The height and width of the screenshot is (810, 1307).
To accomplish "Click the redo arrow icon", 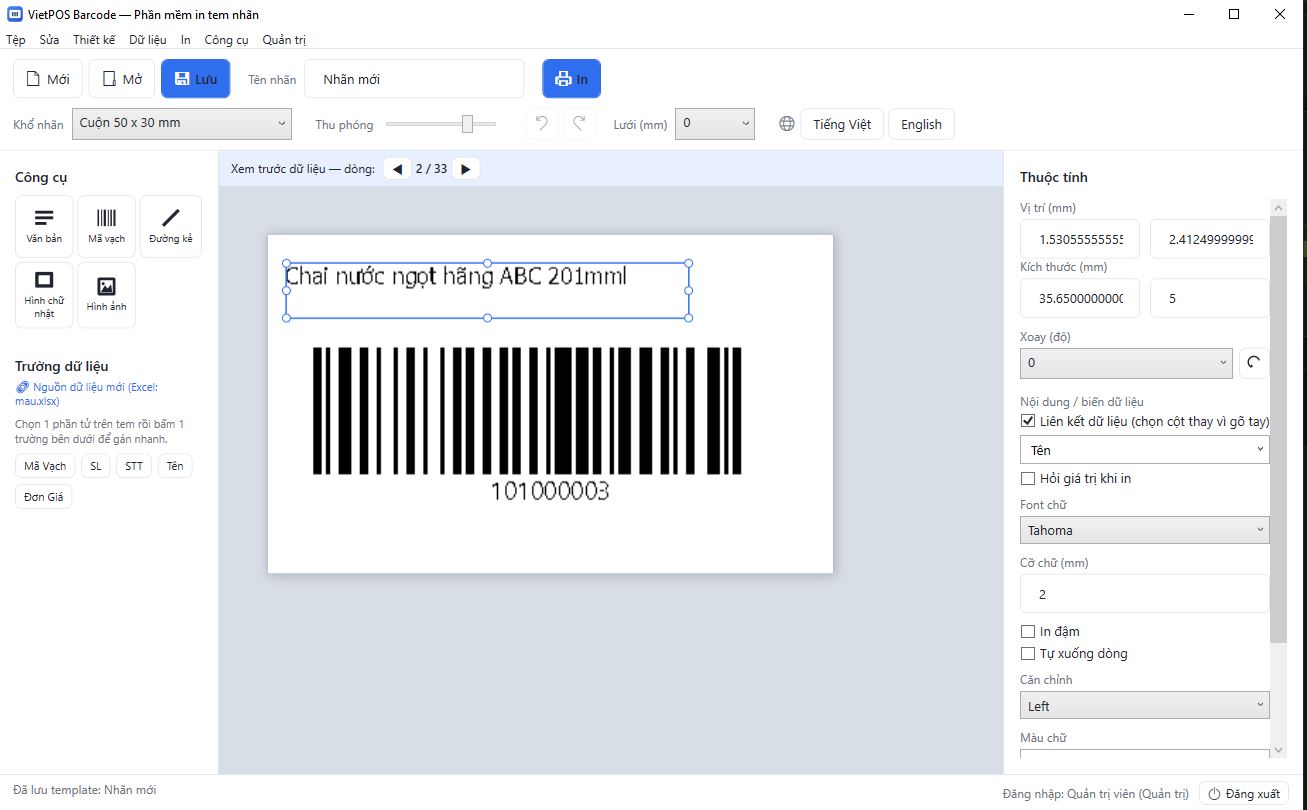I will [579, 124].
